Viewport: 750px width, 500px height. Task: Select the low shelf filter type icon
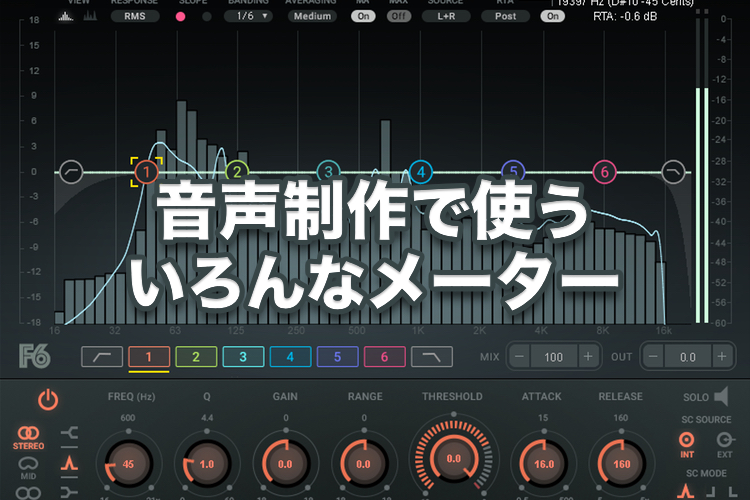[x=69, y=433]
